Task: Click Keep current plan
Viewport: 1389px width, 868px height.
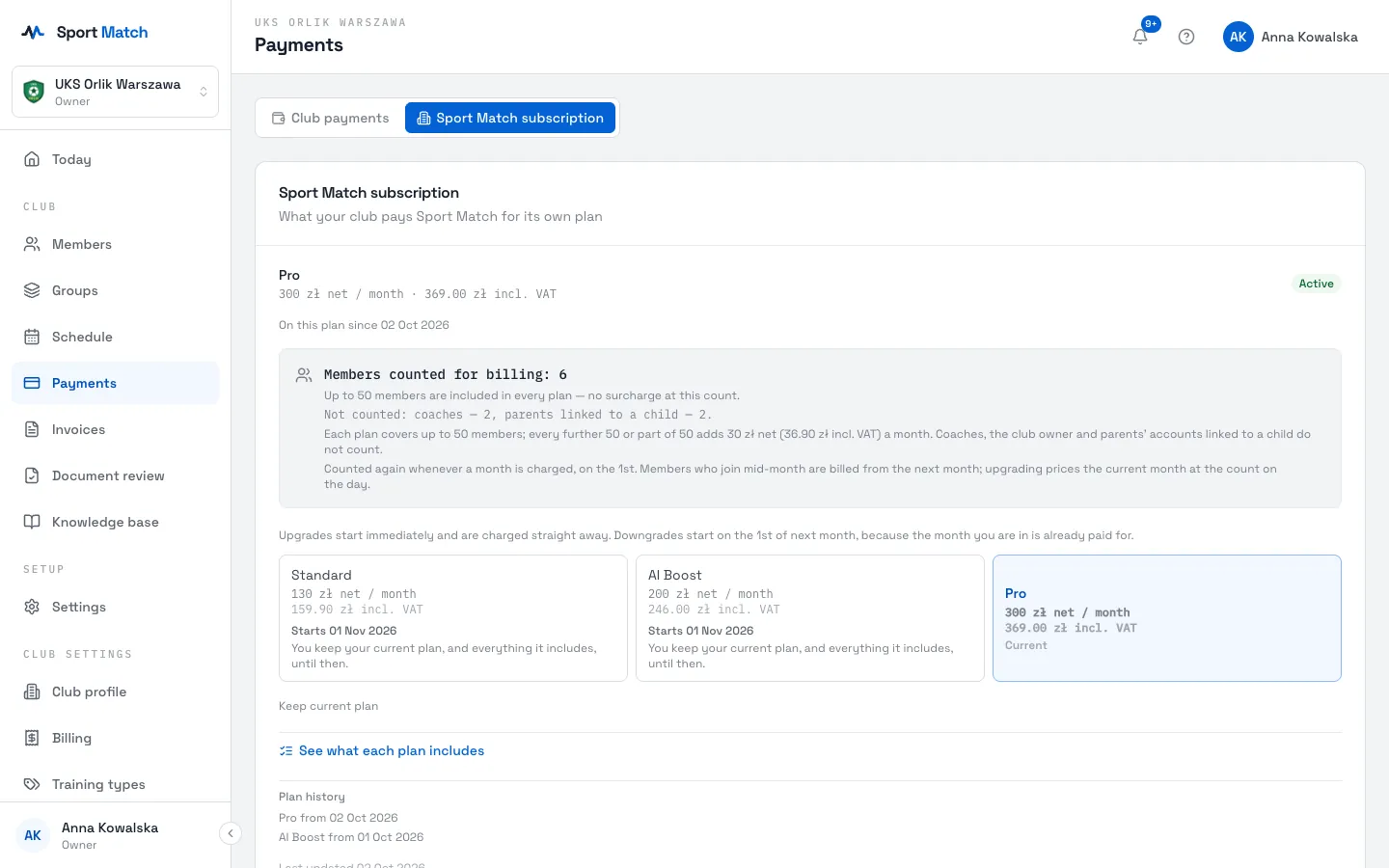Action: coord(328,706)
